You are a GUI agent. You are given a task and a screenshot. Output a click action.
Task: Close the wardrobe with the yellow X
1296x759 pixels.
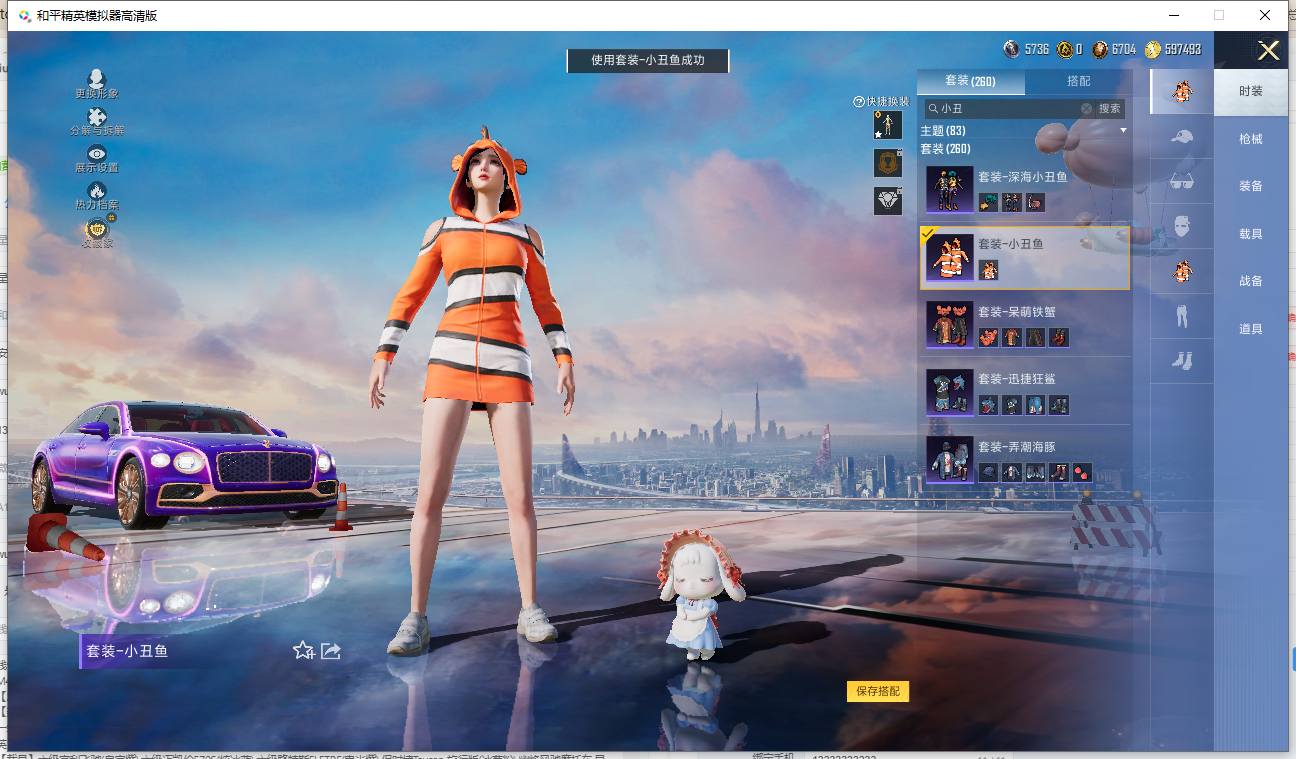(x=1269, y=51)
